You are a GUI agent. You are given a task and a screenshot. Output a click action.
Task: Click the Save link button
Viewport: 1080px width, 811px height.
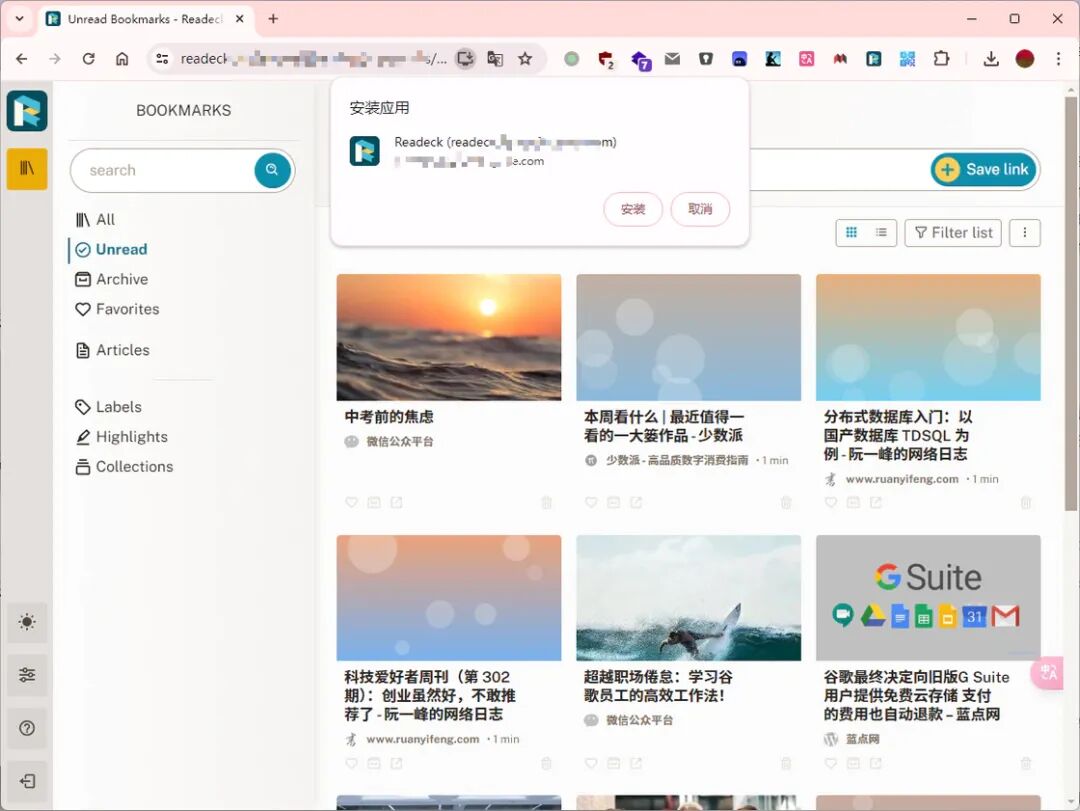tap(984, 170)
